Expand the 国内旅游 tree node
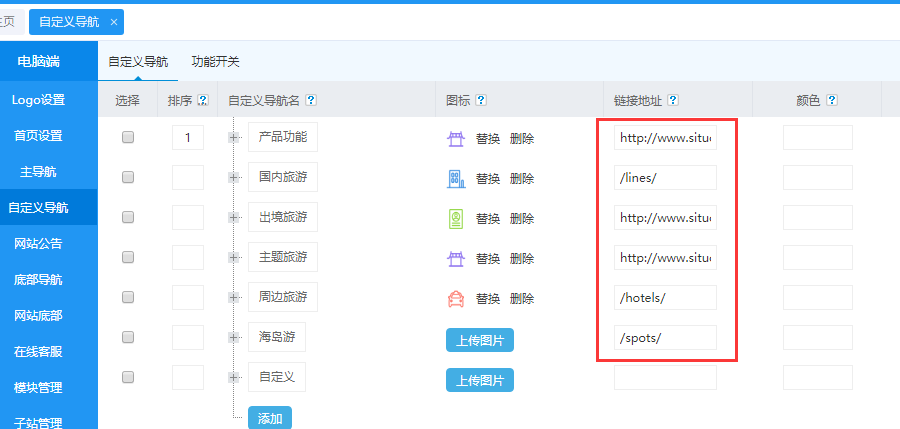Viewport: 900px width, 429px height. point(235,178)
